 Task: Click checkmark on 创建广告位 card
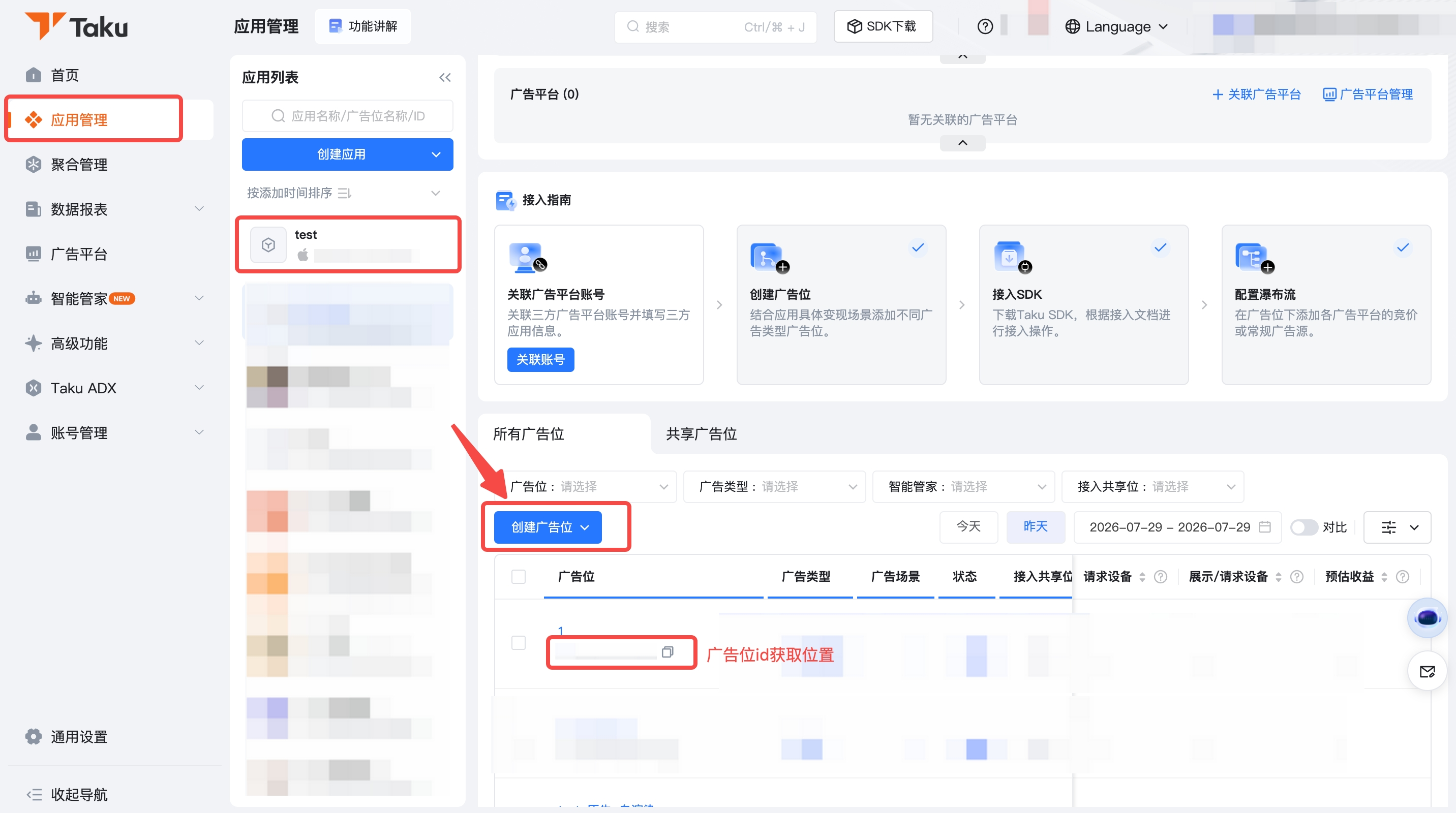click(918, 247)
